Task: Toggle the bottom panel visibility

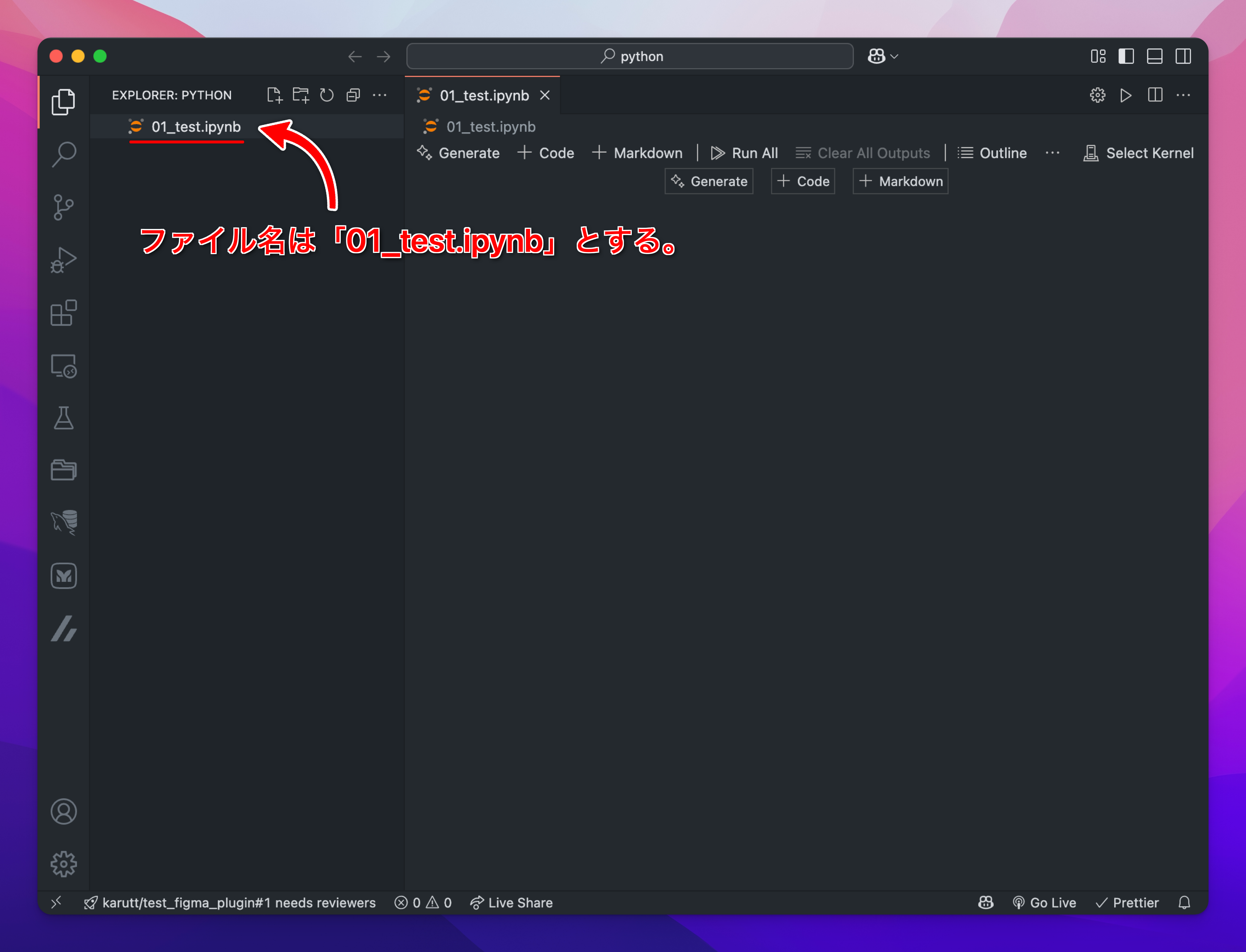Action: (1154, 56)
